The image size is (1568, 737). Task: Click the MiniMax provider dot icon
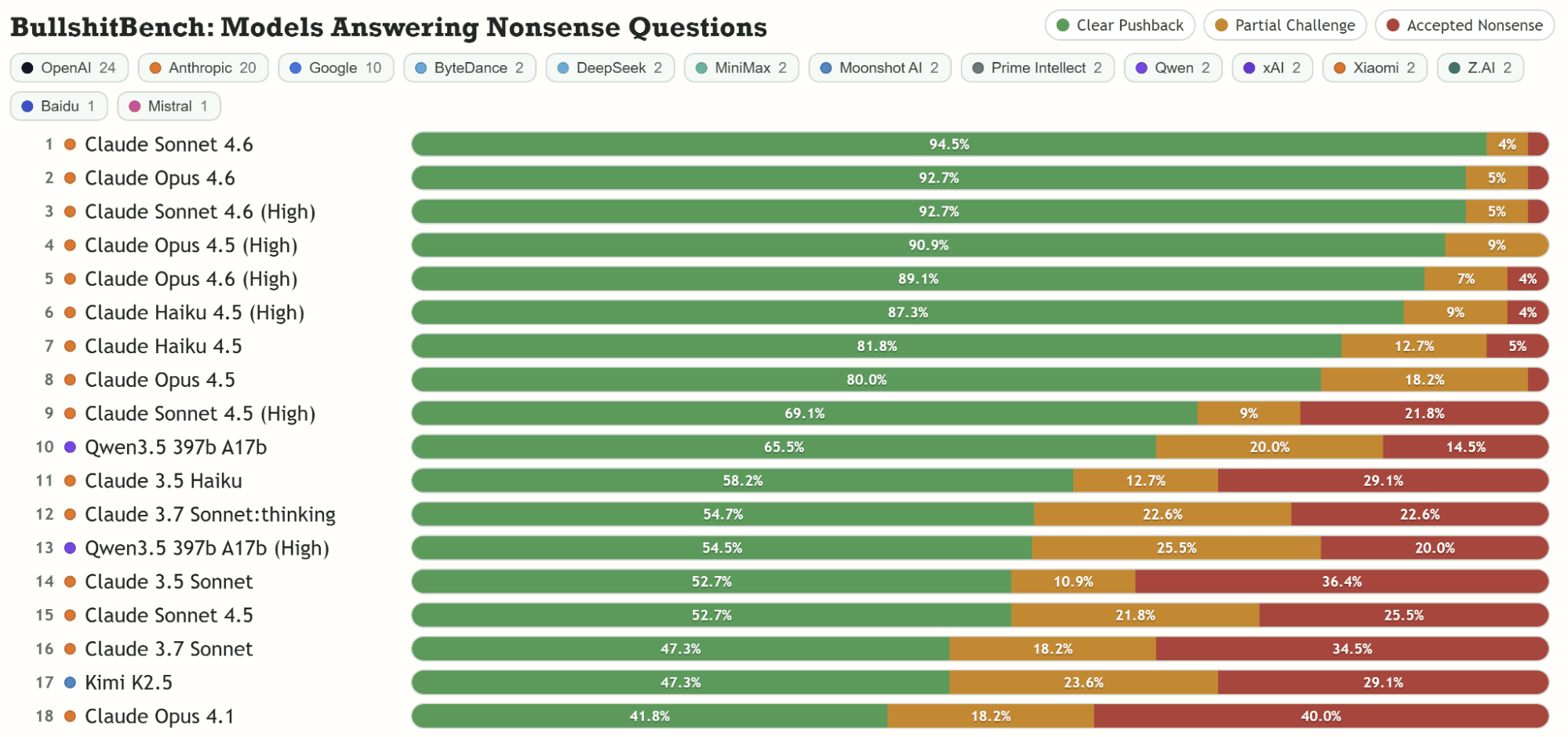click(702, 68)
